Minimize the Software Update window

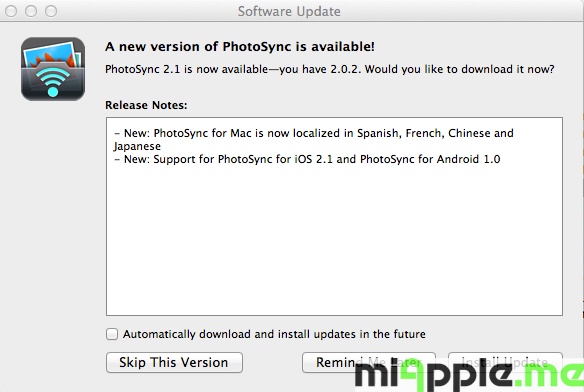31,11
